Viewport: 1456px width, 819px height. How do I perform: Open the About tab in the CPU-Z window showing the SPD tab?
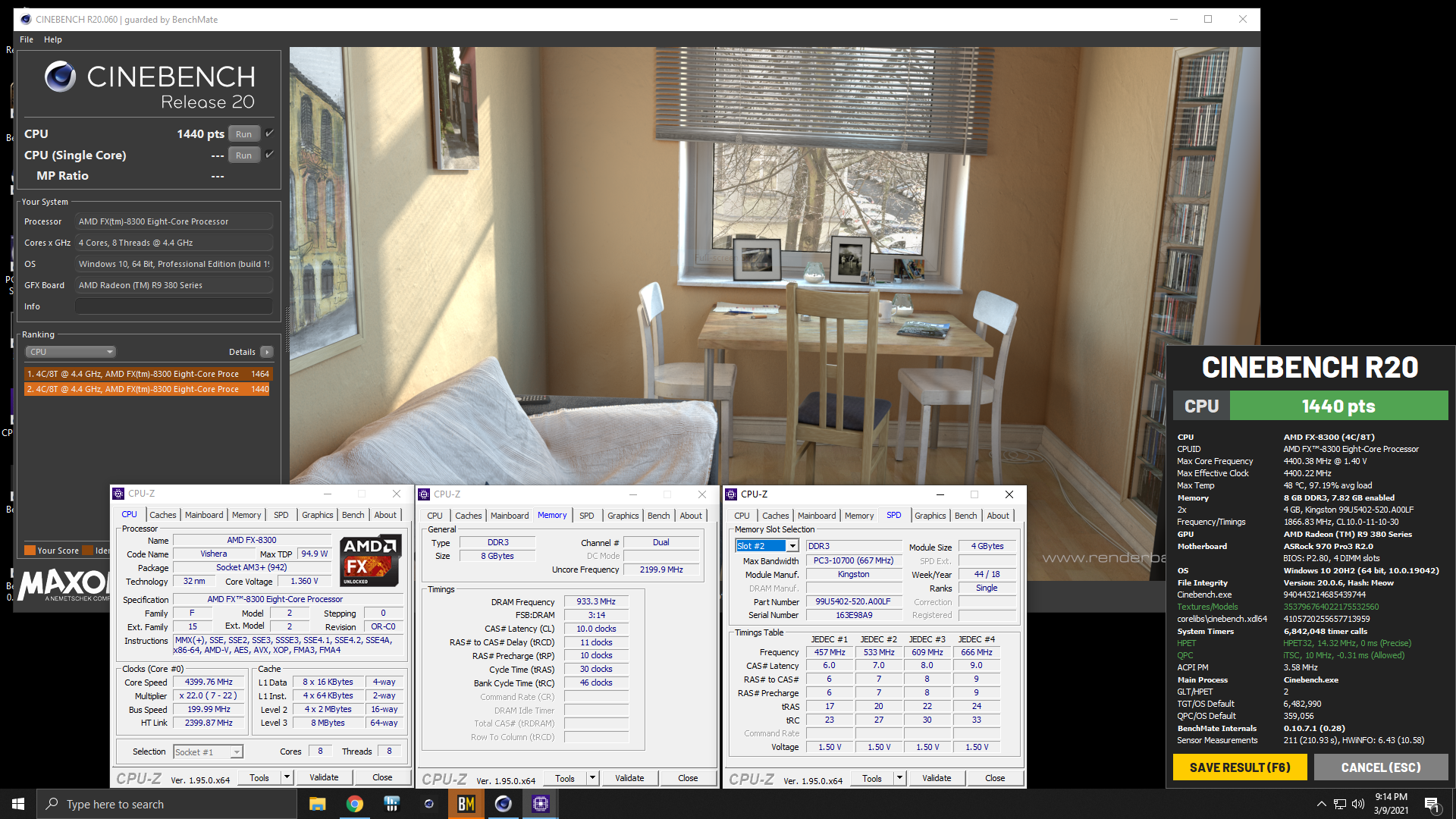[x=998, y=516]
